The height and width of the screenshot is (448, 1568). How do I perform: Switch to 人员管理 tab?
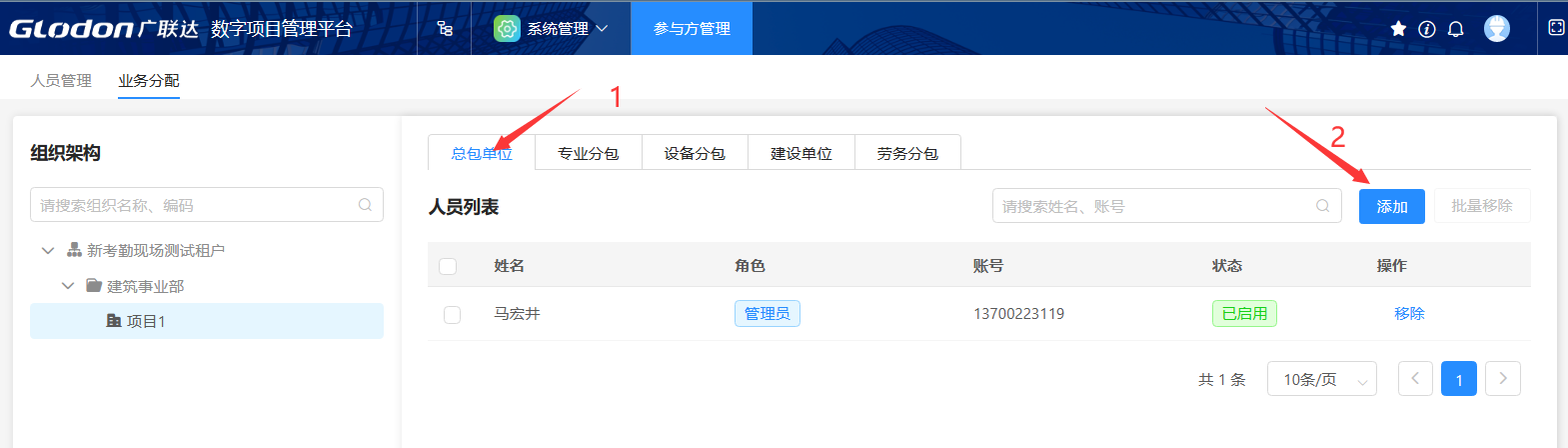point(61,80)
